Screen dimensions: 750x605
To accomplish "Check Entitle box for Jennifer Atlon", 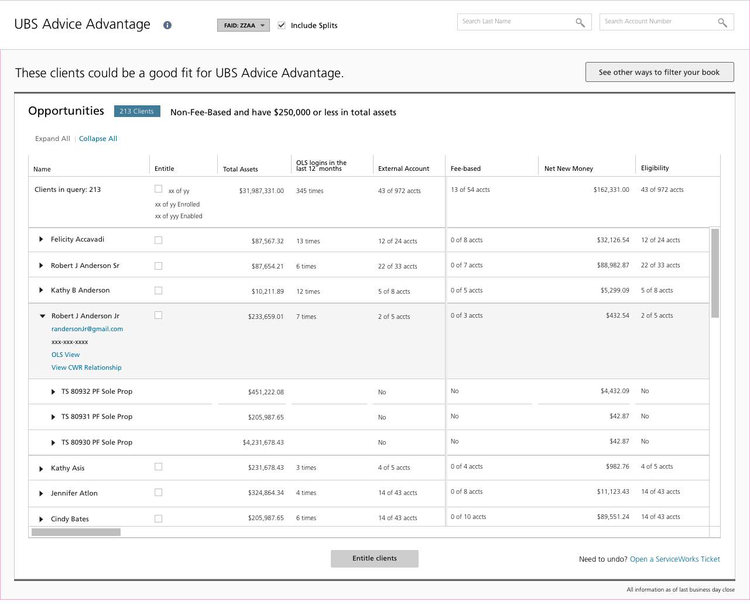I will click(158, 492).
